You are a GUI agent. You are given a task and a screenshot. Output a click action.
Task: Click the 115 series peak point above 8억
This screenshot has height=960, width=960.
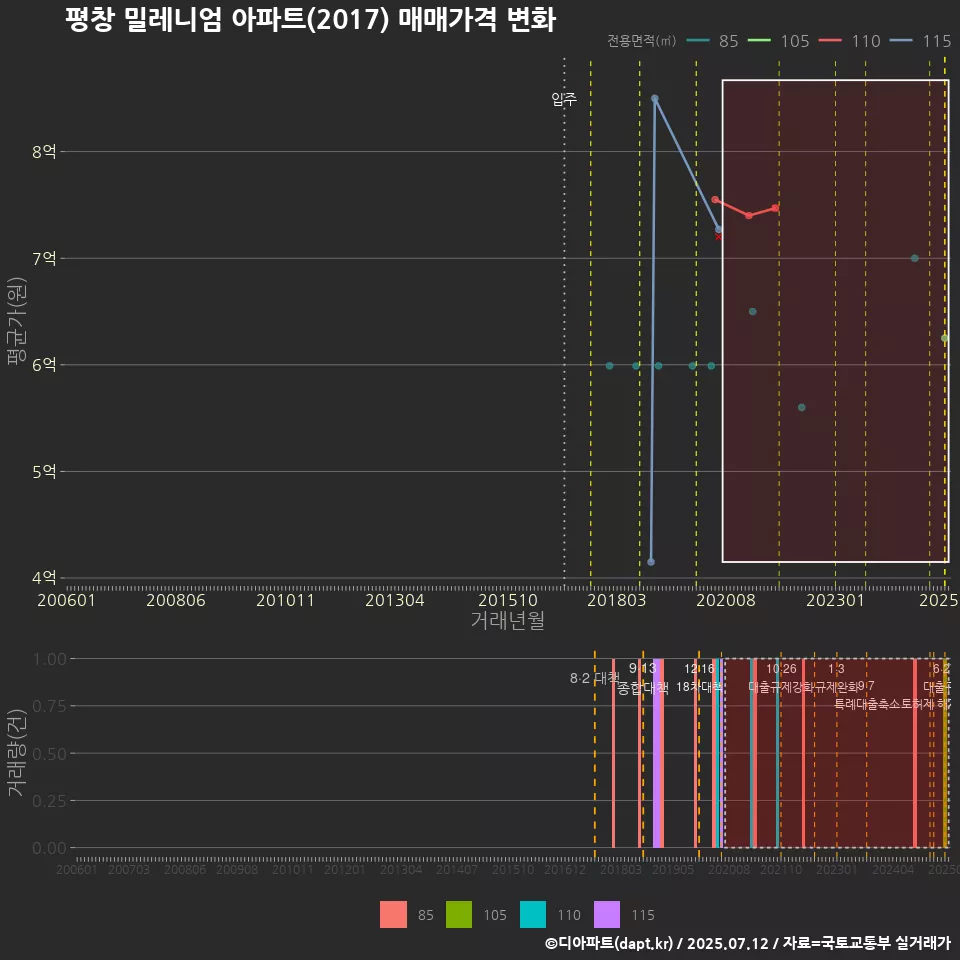click(x=654, y=99)
